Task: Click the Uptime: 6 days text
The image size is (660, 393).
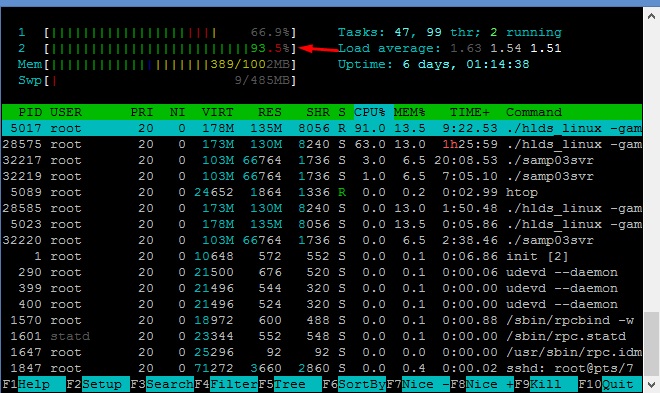Action: coord(434,64)
